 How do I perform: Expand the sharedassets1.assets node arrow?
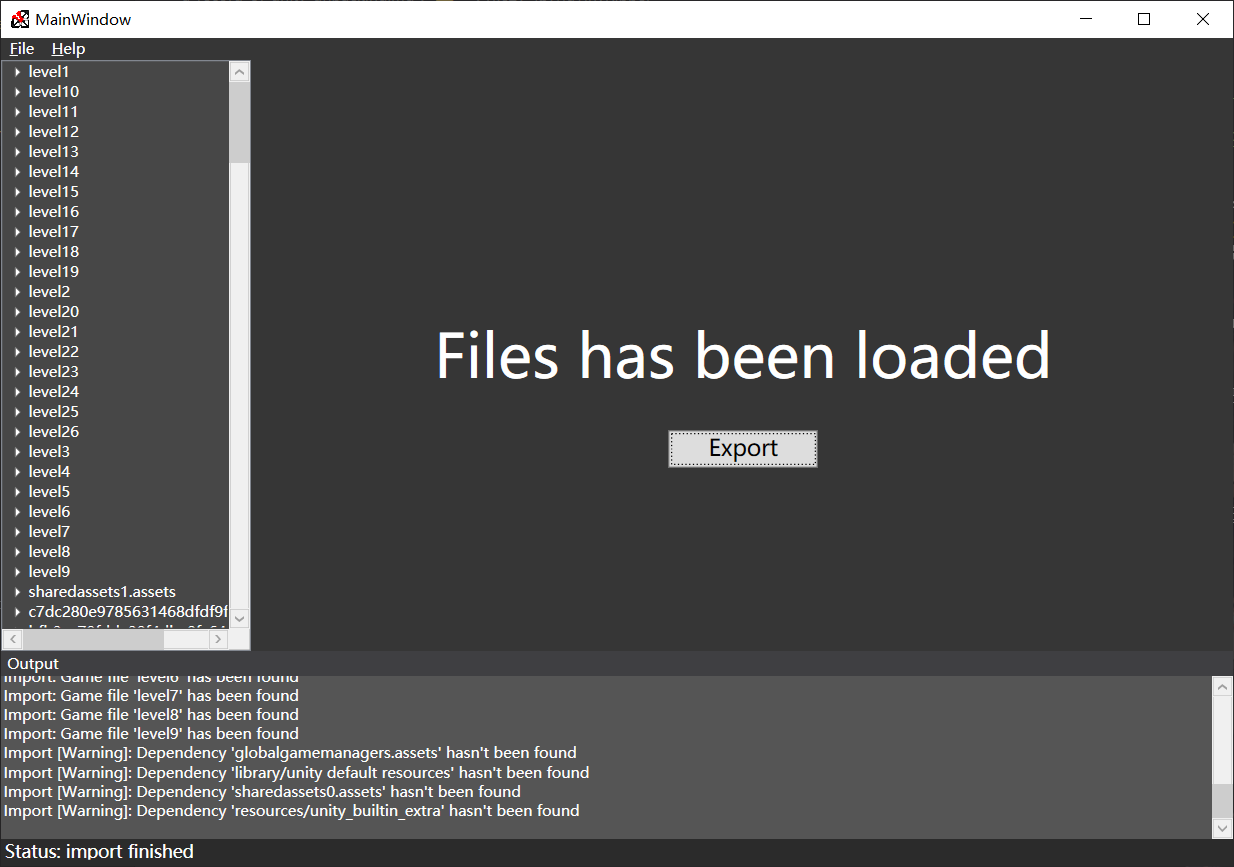click(17, 592)
